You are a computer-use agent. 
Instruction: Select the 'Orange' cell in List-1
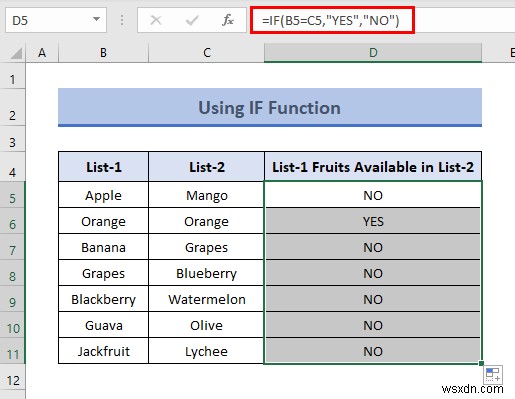click(103, 221)
